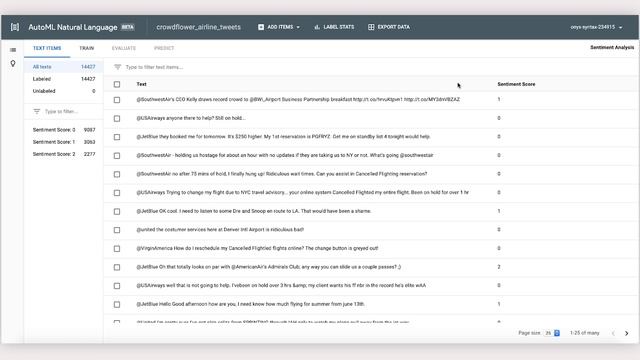640x360 pixels.
Task: Filter by Sentiment Score: 2
Action: pyautogui.click(x=64, y=154)
